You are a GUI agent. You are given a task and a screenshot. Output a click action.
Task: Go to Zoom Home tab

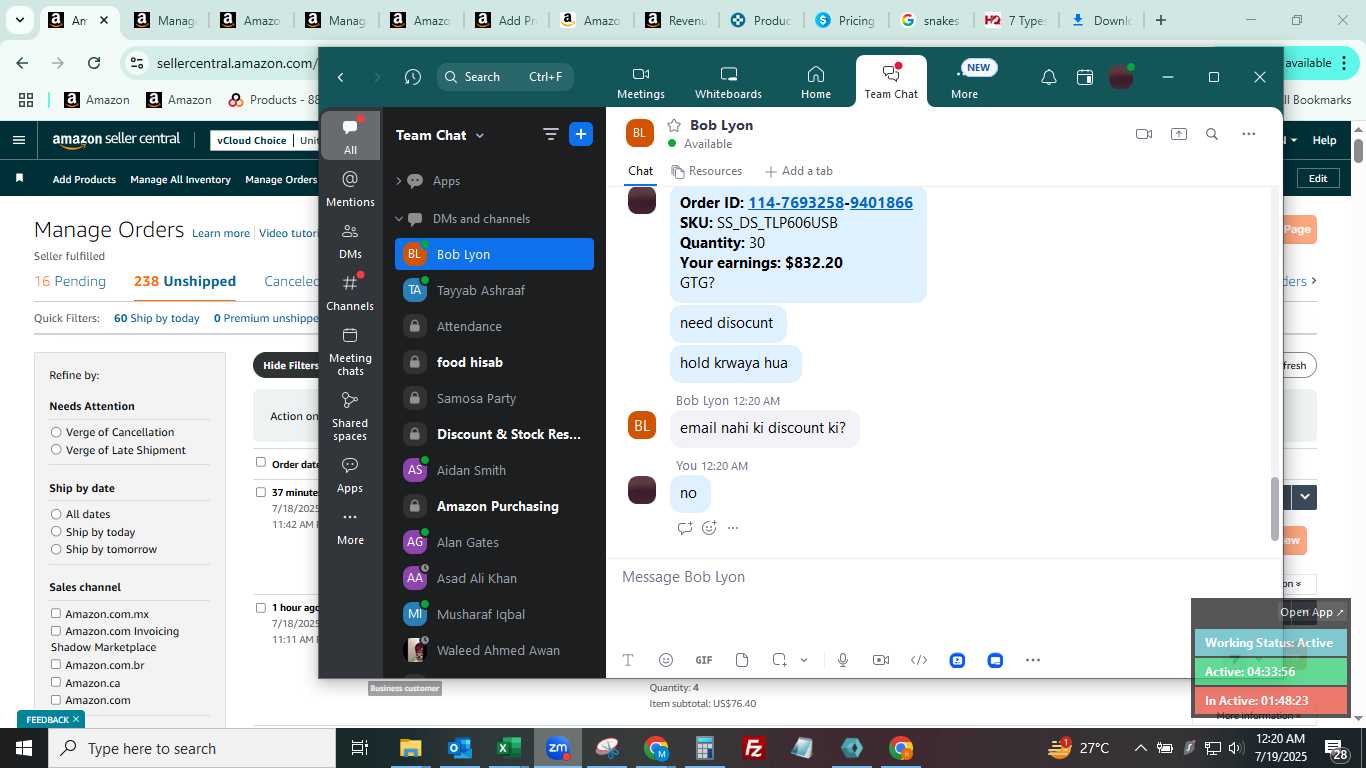[x=815, y=82]
